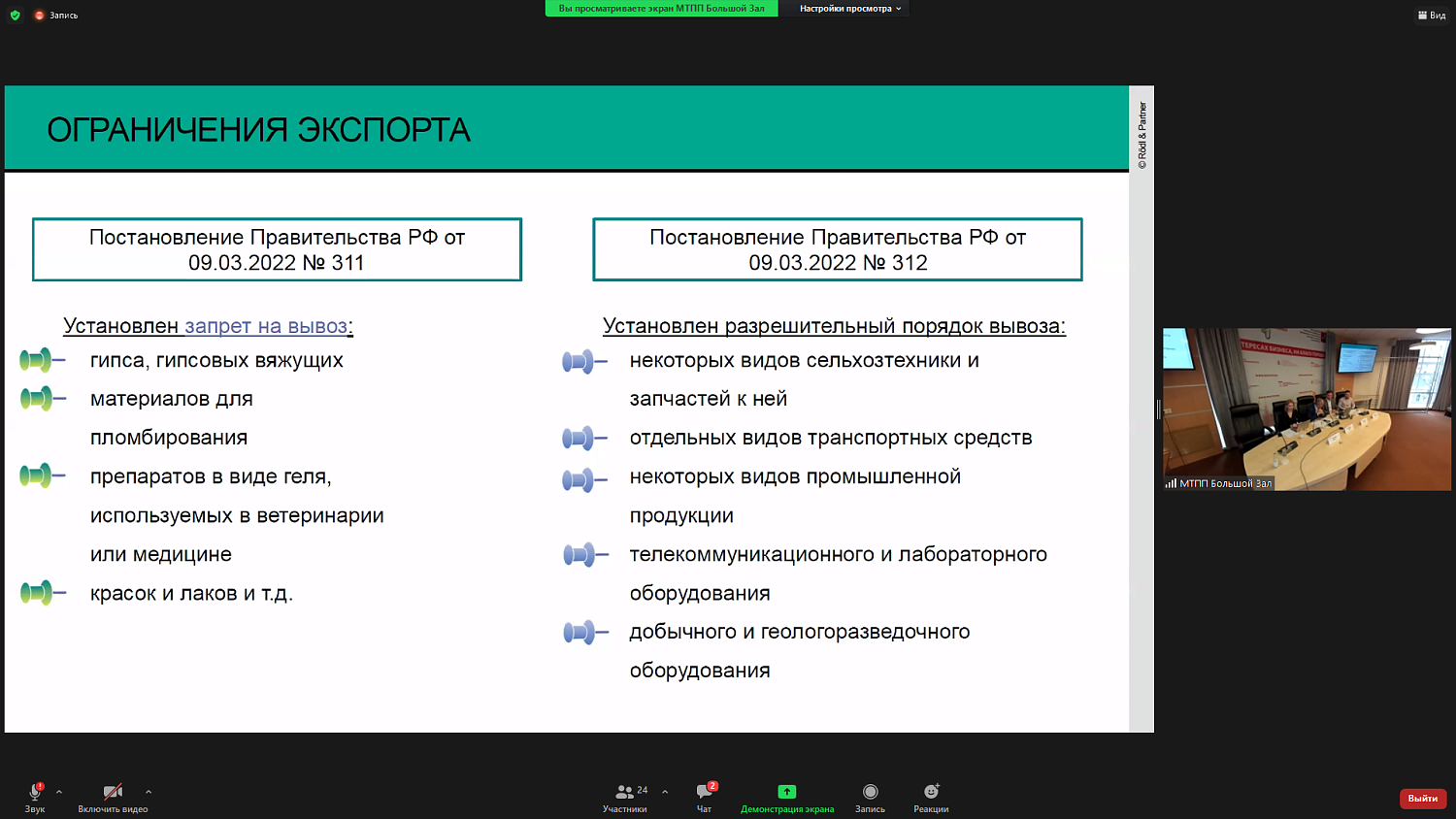Open the Chat panel

click(705, 798)
